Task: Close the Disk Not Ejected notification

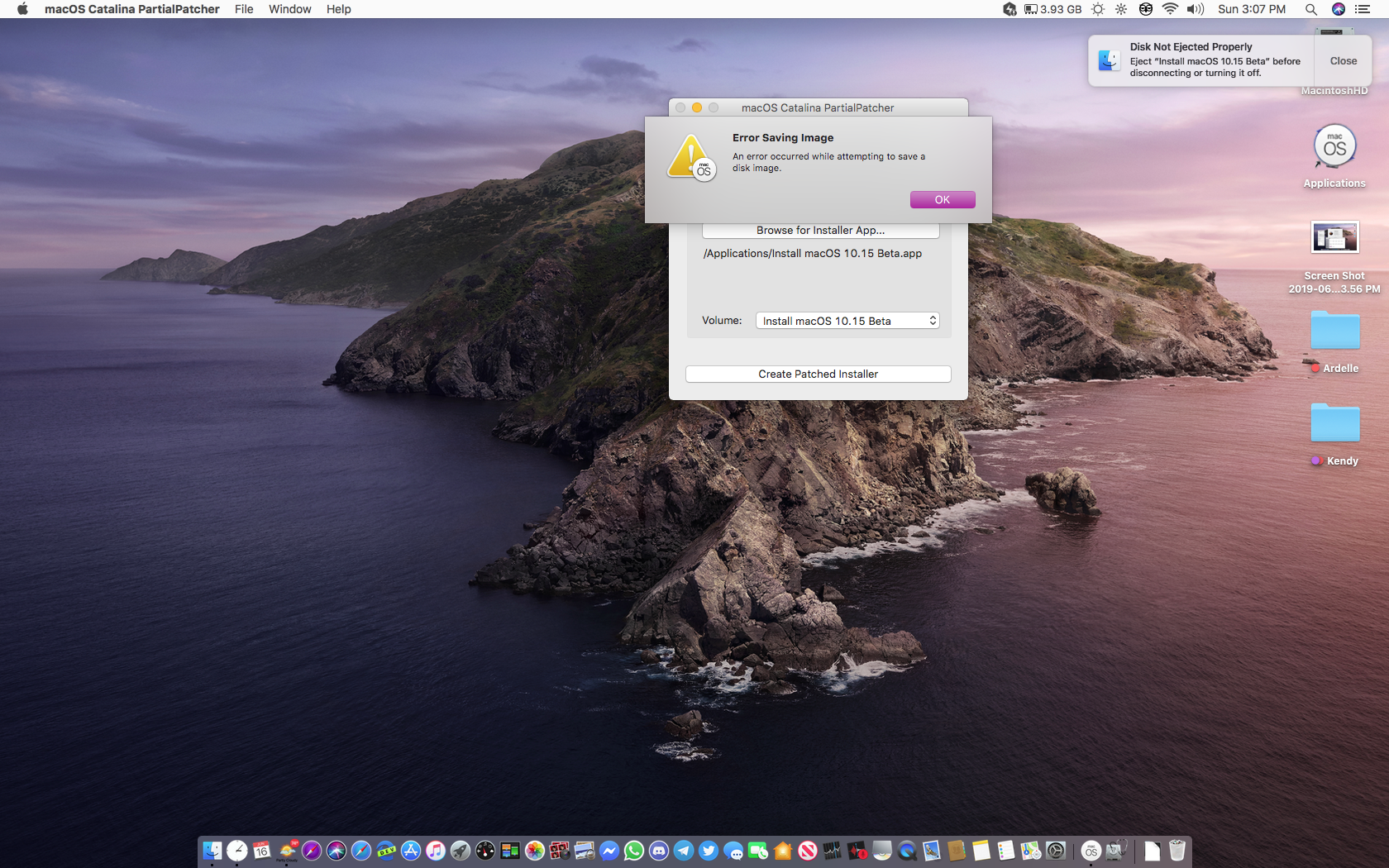Action: 1343,61
